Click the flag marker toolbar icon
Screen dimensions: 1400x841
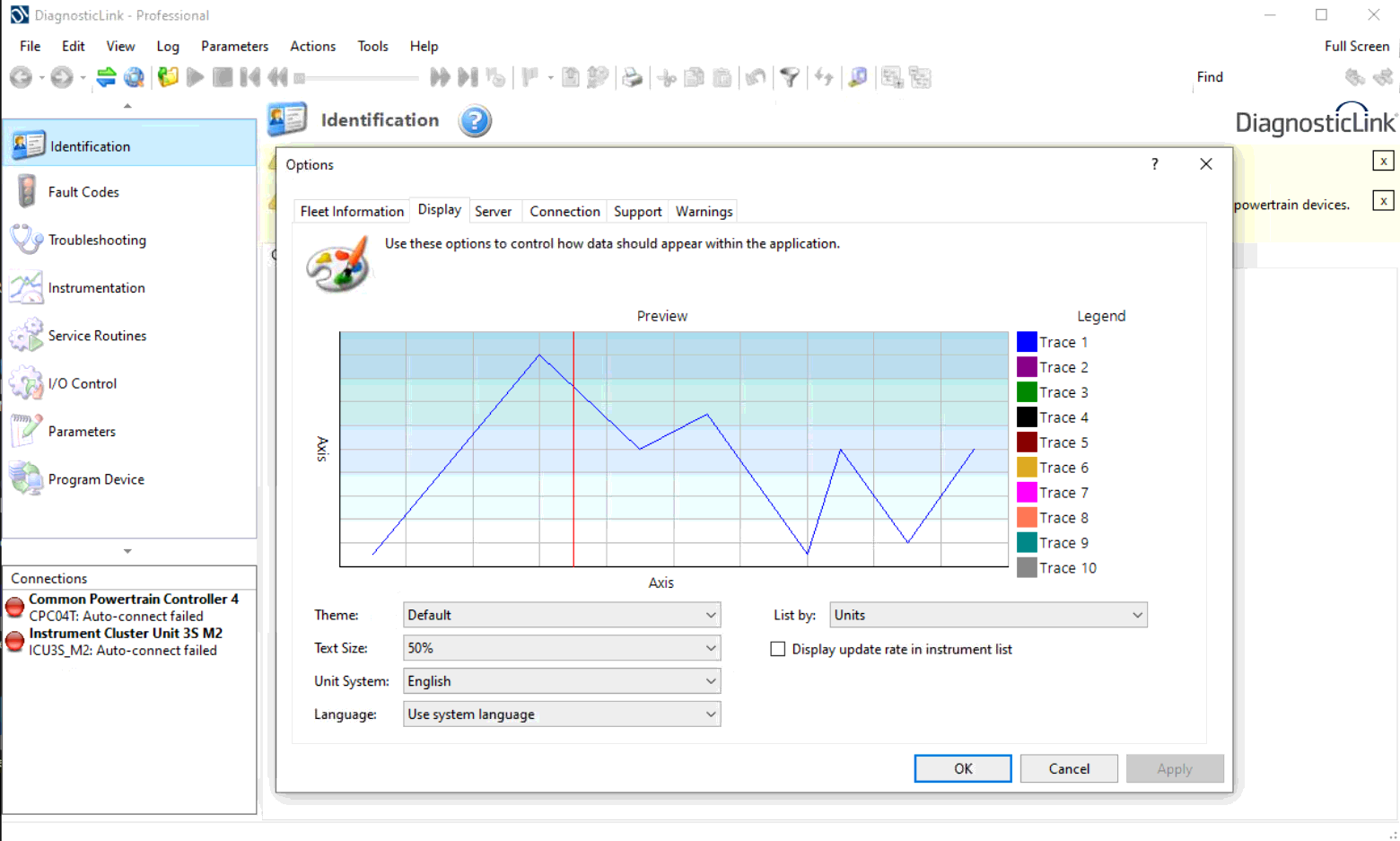point(530,78)
